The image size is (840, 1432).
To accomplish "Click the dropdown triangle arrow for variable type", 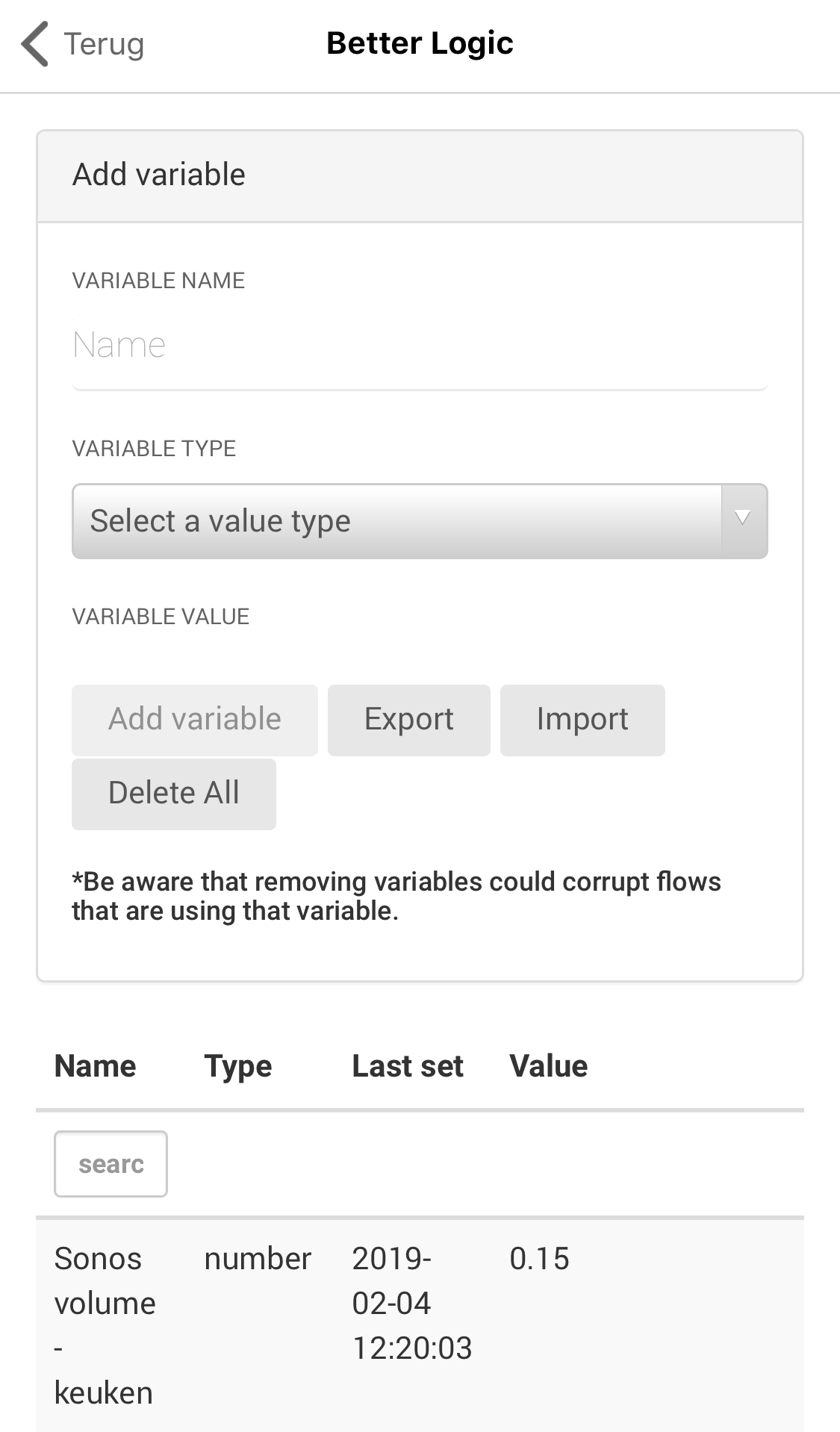I will [743, 519].
